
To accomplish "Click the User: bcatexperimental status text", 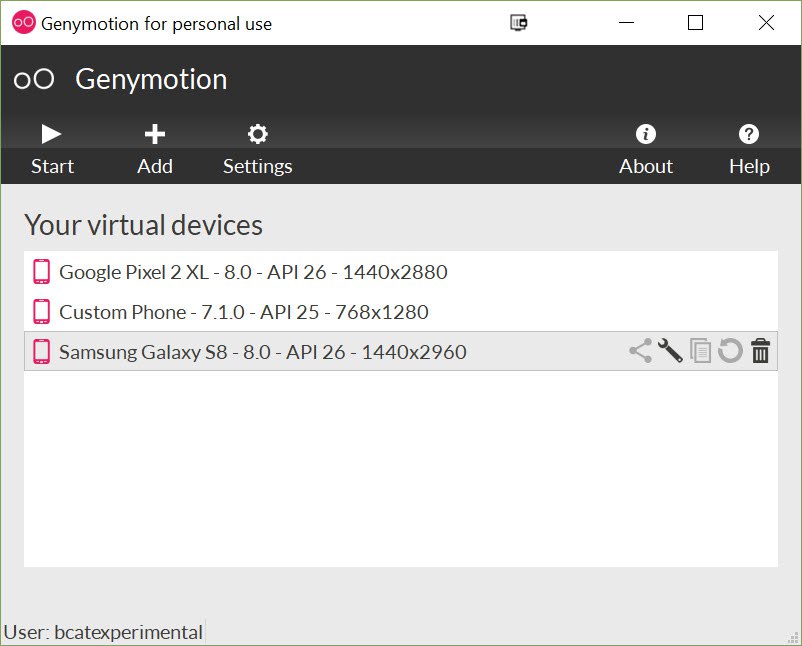I will pos(103,632).
